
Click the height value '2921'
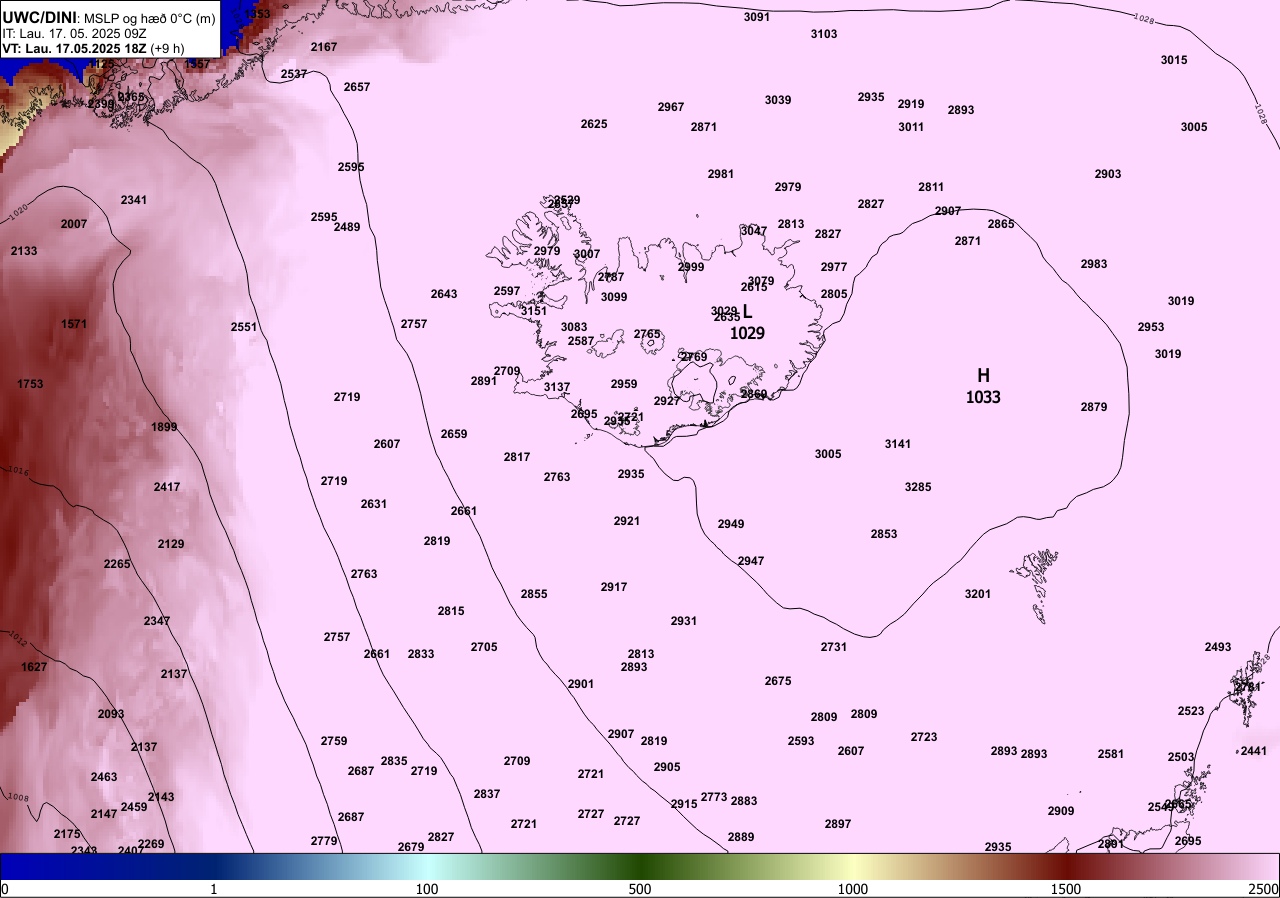coord(627,521)
